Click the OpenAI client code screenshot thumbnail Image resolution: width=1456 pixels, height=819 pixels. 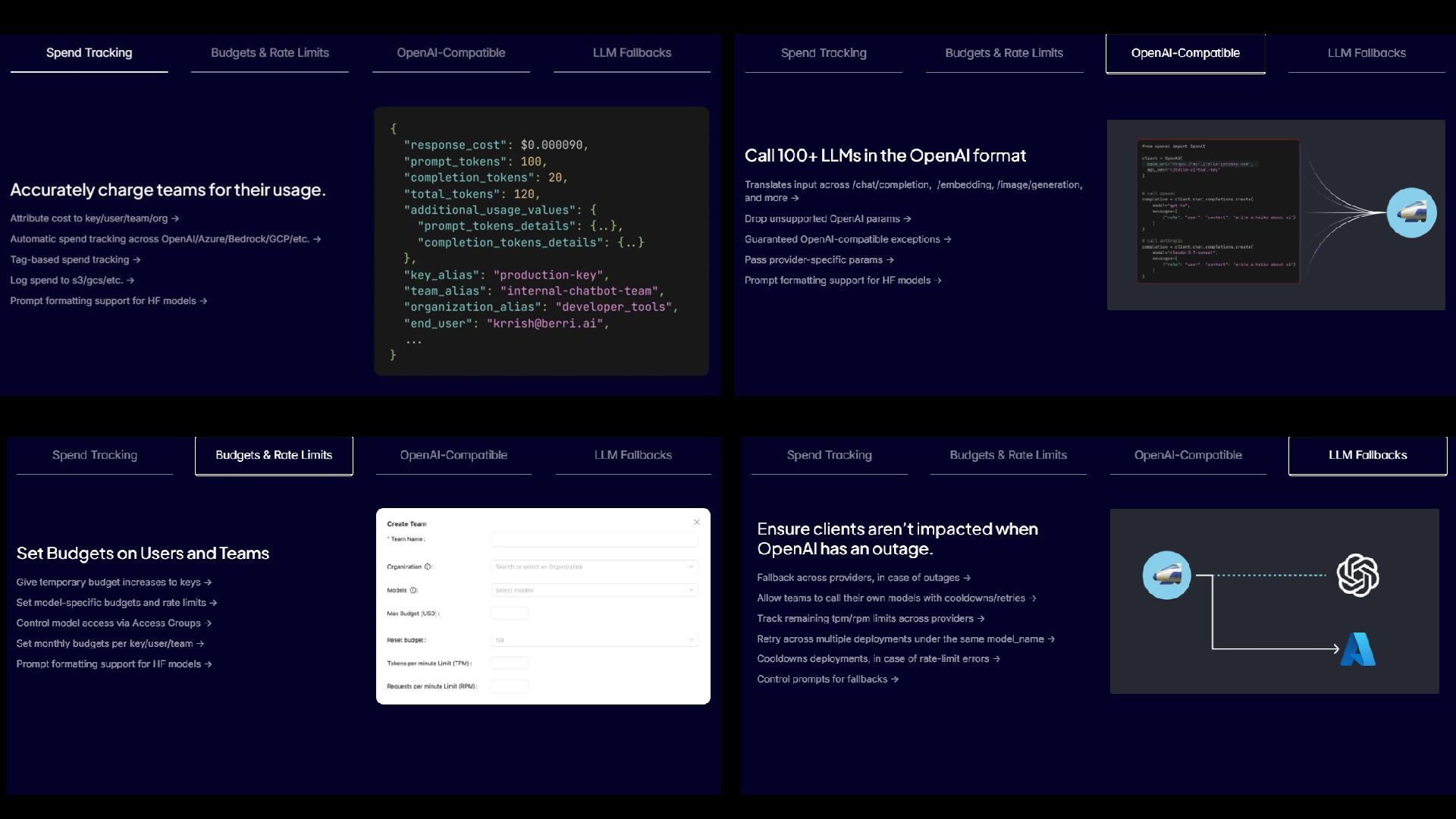[1218, 212]
